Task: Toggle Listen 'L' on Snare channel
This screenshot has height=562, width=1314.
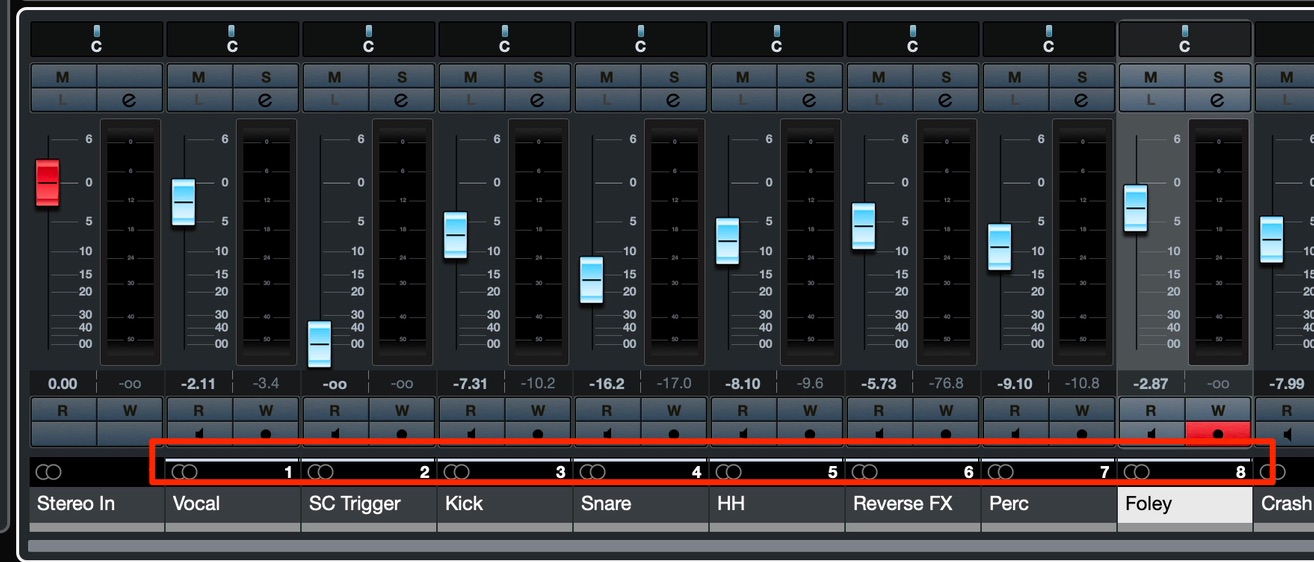Action: (x=606, y=100)
